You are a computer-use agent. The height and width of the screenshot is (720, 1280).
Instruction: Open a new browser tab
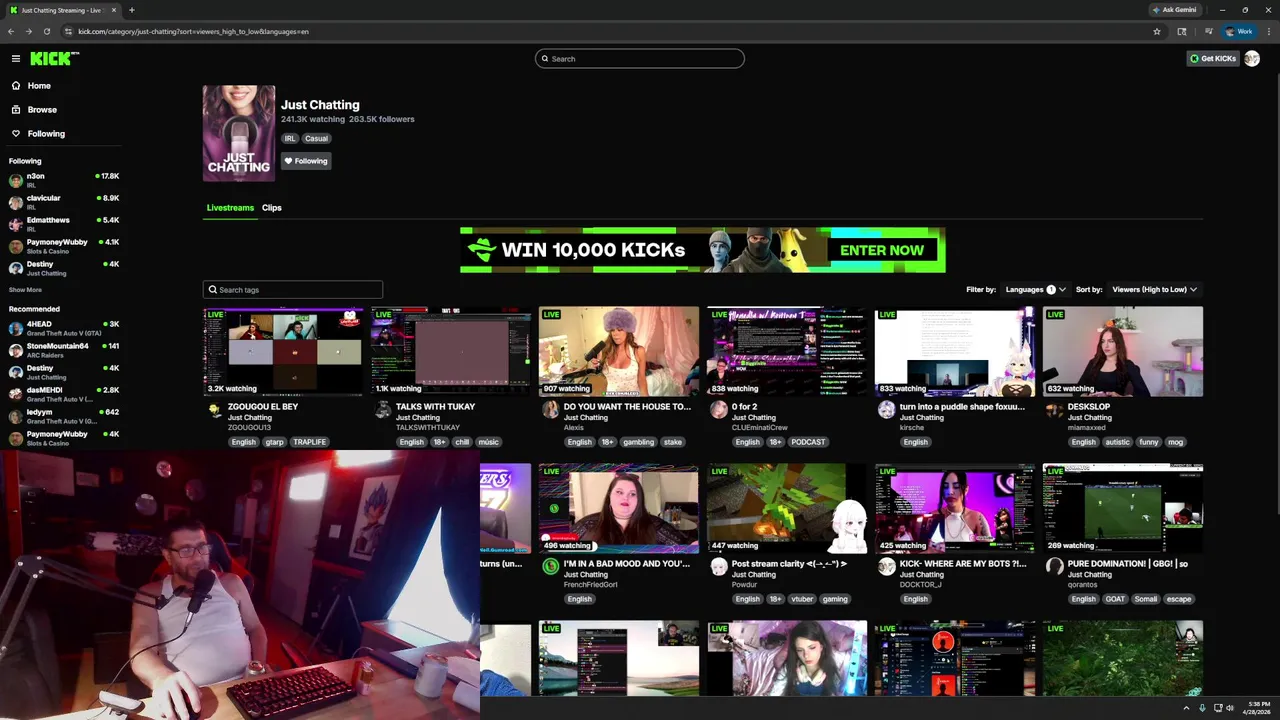[x=131, y=10]
